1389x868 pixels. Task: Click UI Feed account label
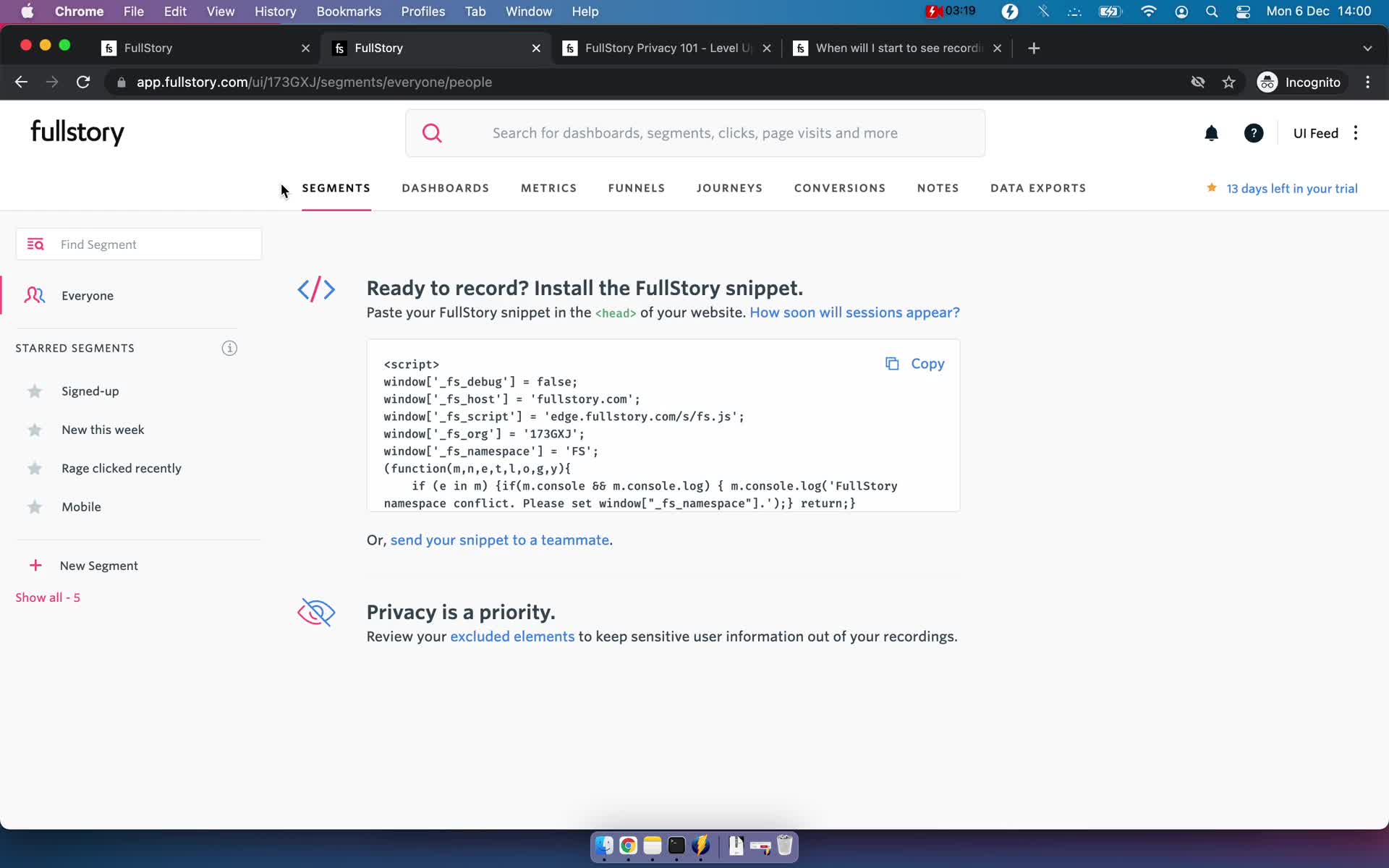pos(1316,133)
